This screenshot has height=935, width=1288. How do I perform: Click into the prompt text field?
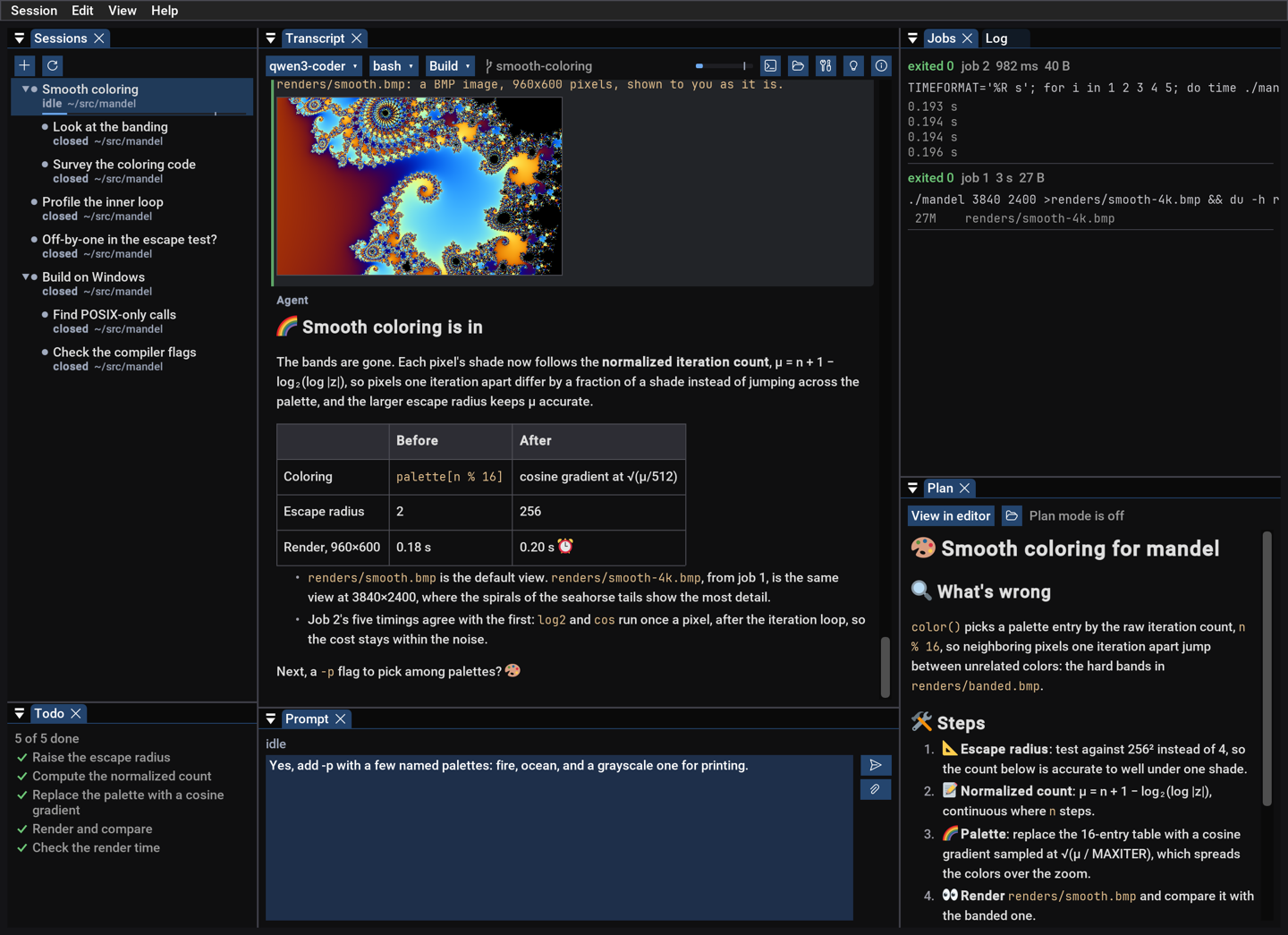click(559, 837)
